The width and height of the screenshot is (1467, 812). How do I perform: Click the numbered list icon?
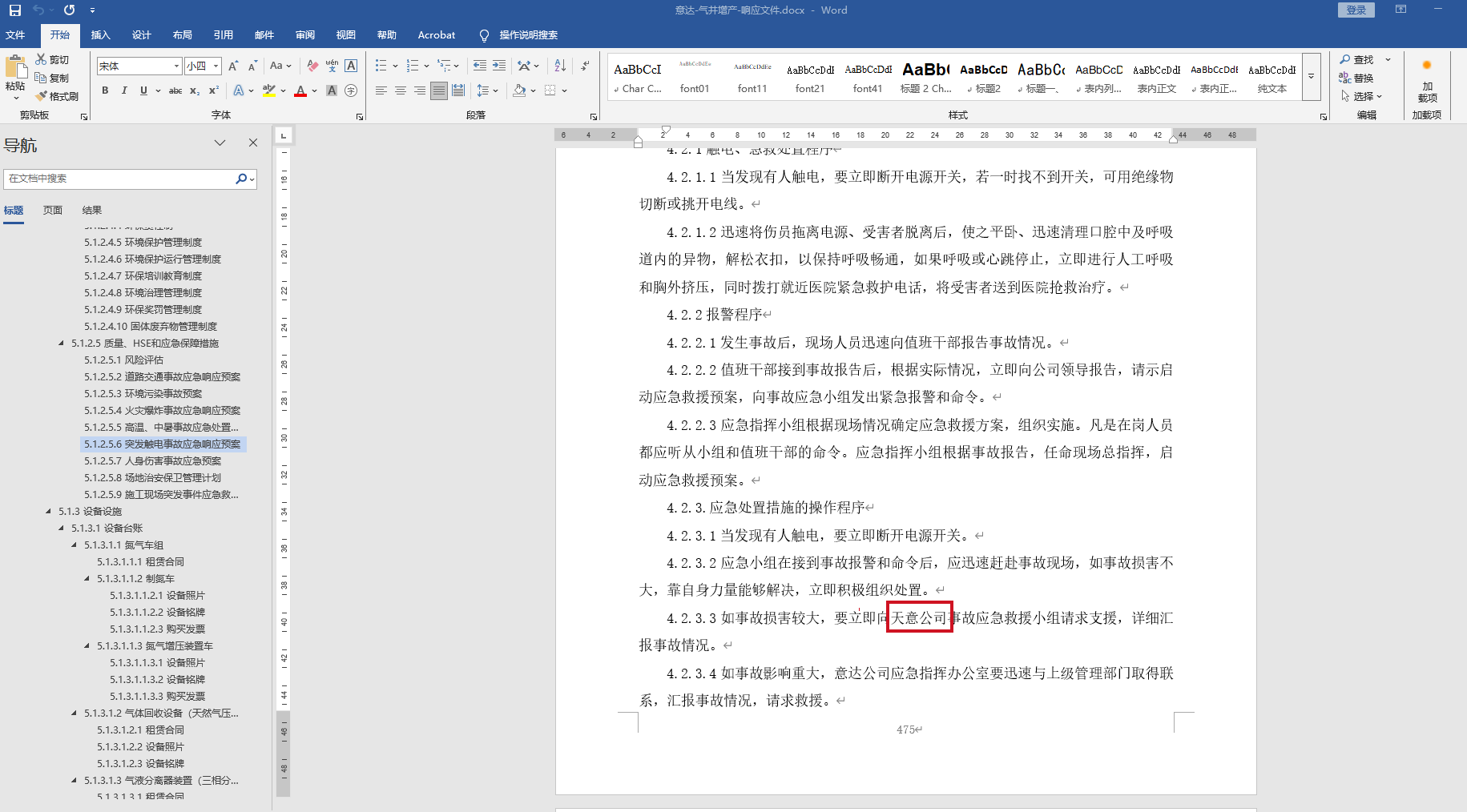click(413, 66)
